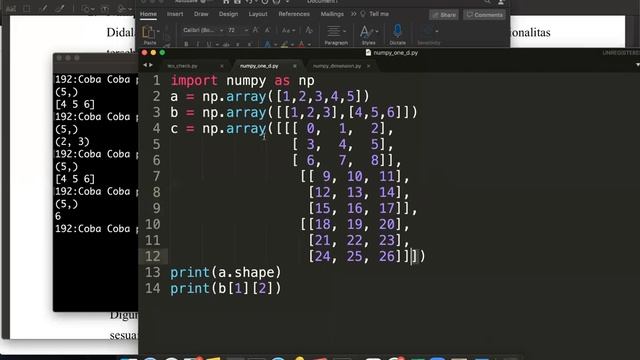Image resolution: width=640 pixels, height=360 pixels.
Task: Click the Text Effects A icon
Action: (267, 44)
